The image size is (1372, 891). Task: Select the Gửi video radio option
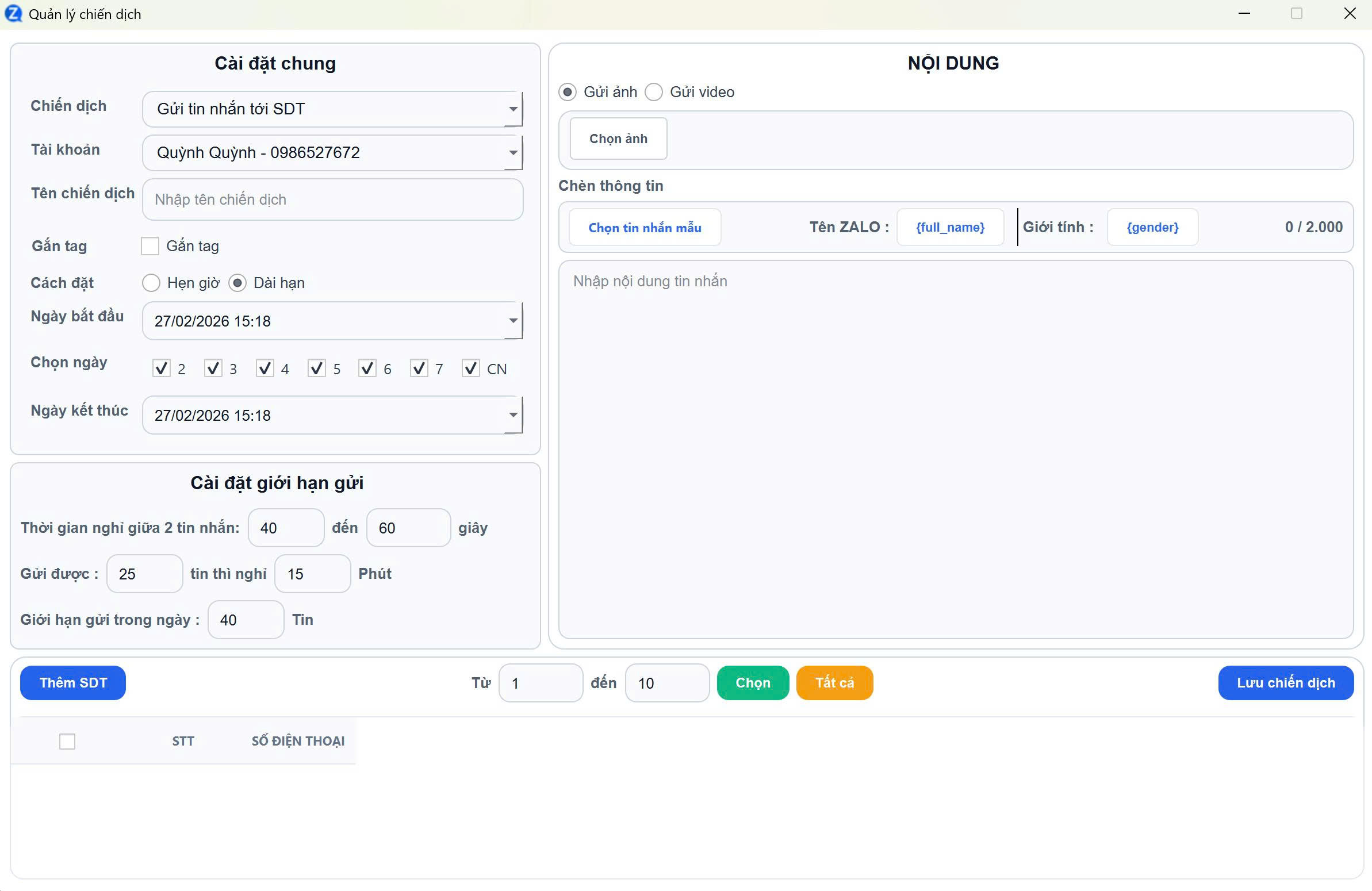(654, 92)
